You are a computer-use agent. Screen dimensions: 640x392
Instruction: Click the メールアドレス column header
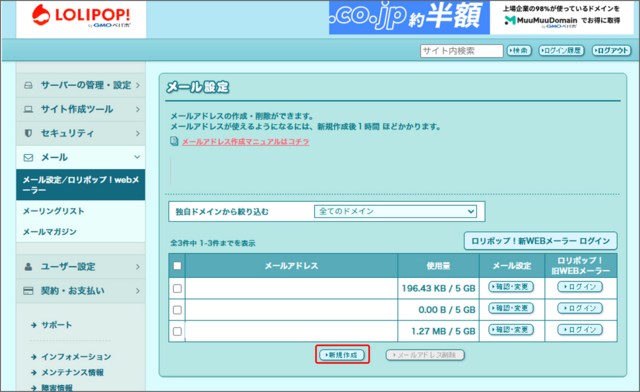(x=291, y=266)
